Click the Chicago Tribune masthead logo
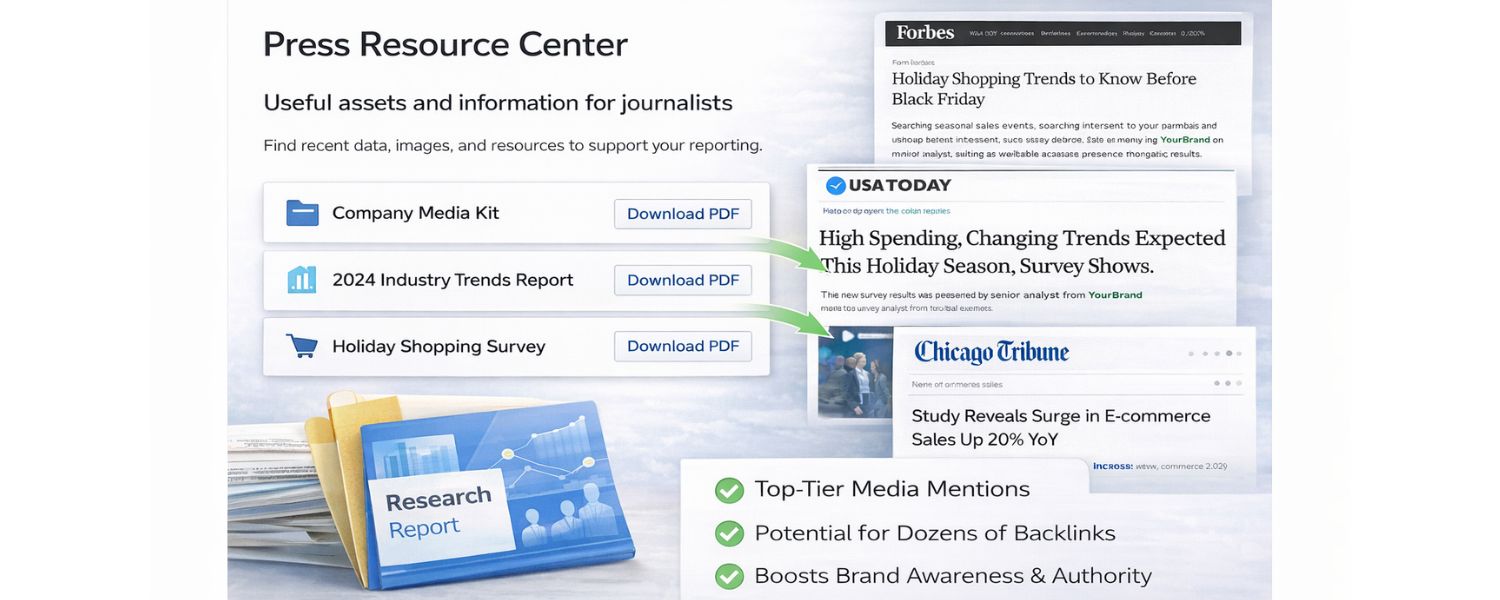Image resolution: width=1500 pixels, height=600 pixels. pos(990,352)
